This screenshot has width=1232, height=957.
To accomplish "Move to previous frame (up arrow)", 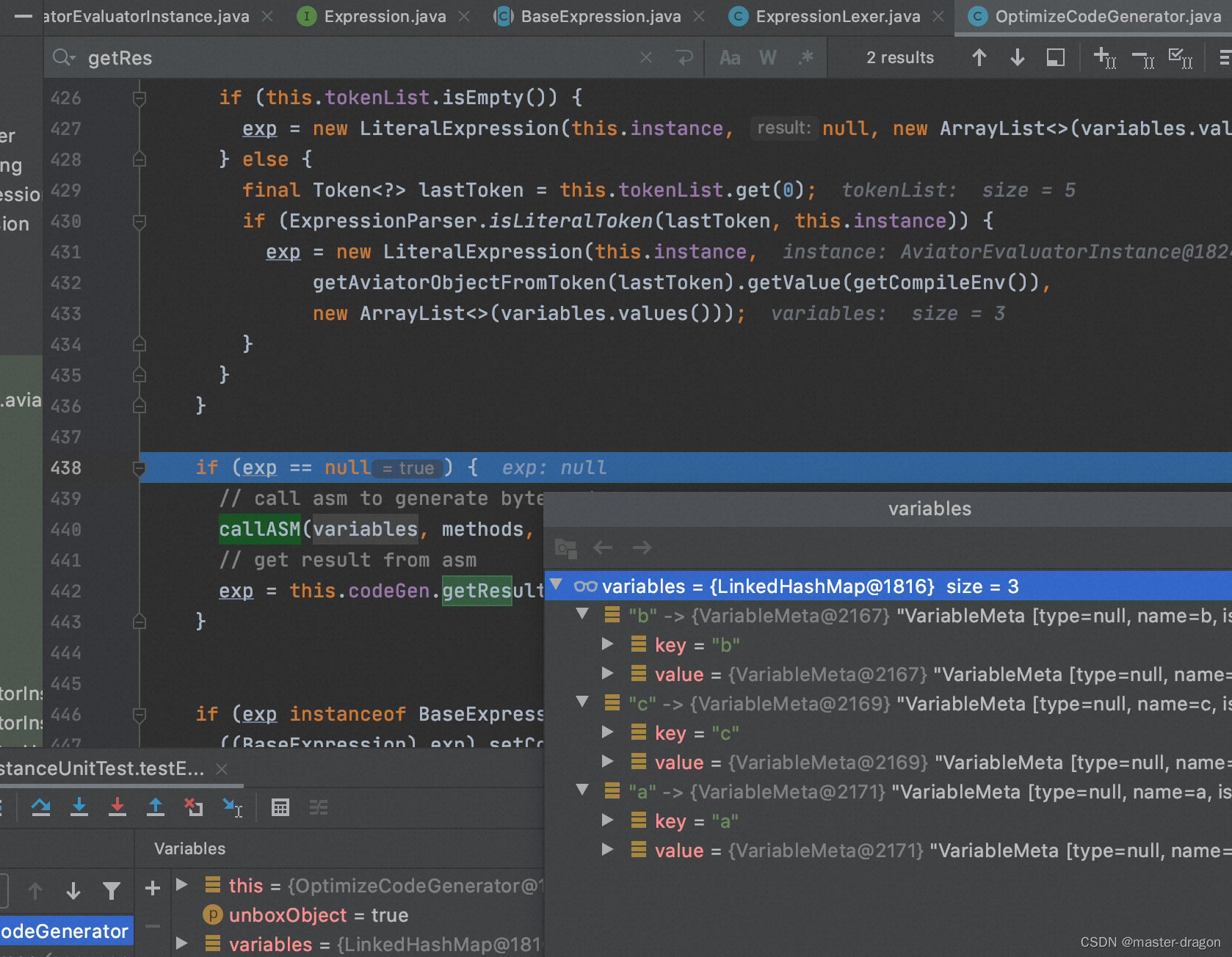I will pos(35,890).
